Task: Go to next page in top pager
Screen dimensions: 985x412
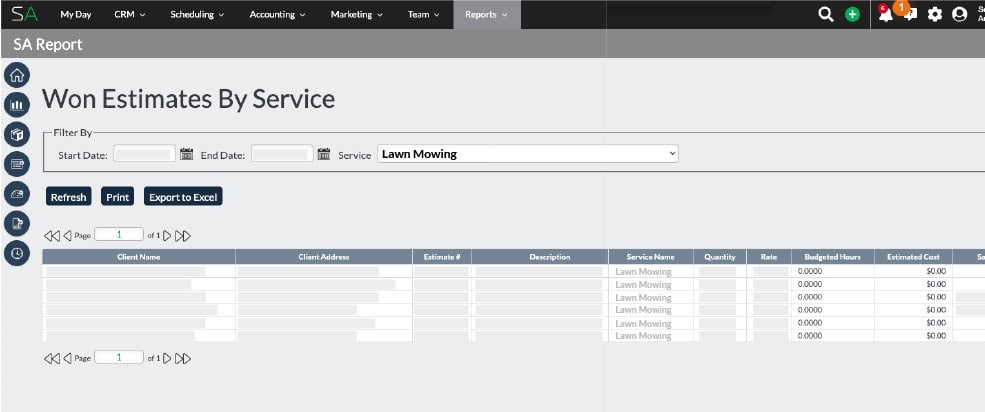Action: pyautogui.click(x=168, y=235)
